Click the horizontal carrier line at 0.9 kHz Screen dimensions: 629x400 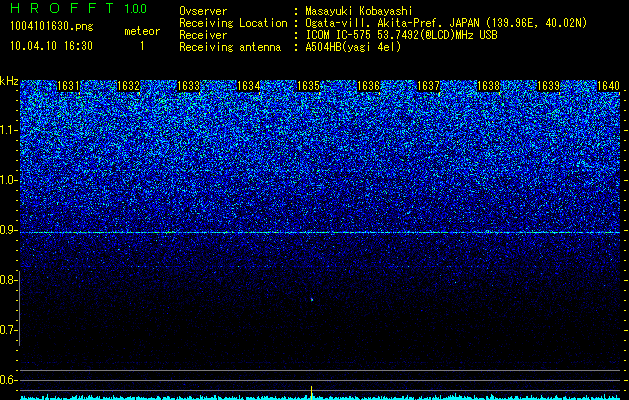pos(320,233)
